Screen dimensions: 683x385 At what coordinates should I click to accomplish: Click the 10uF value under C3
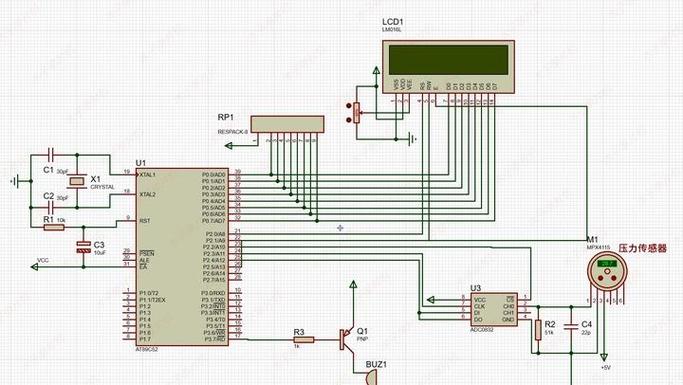tap(100, 253)
